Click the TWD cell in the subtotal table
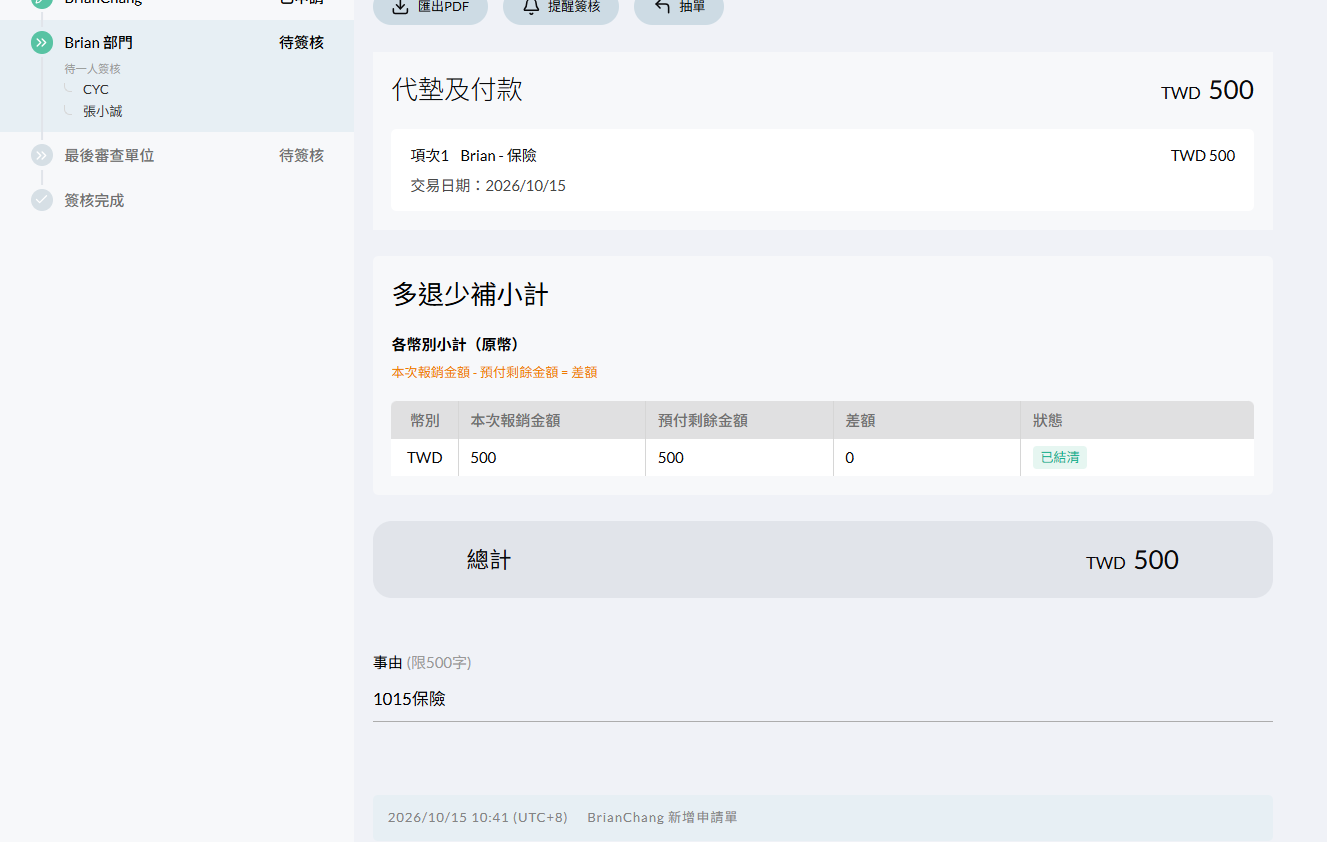Image resolution: width=1327 pixels, height=842 pixels. click(x=424, y=458)
